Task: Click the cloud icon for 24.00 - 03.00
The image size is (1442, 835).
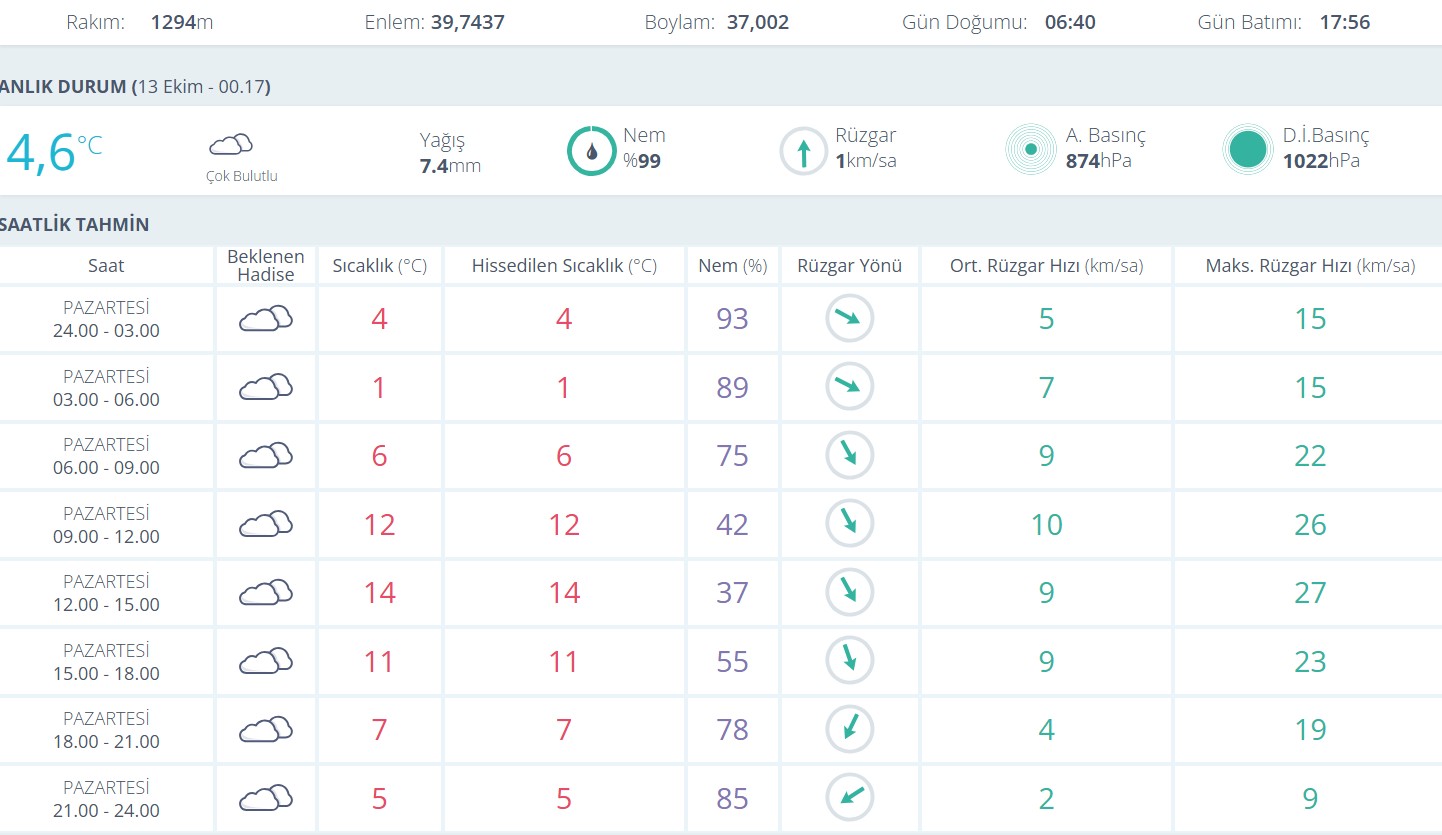Action: [x=265, y=319]
